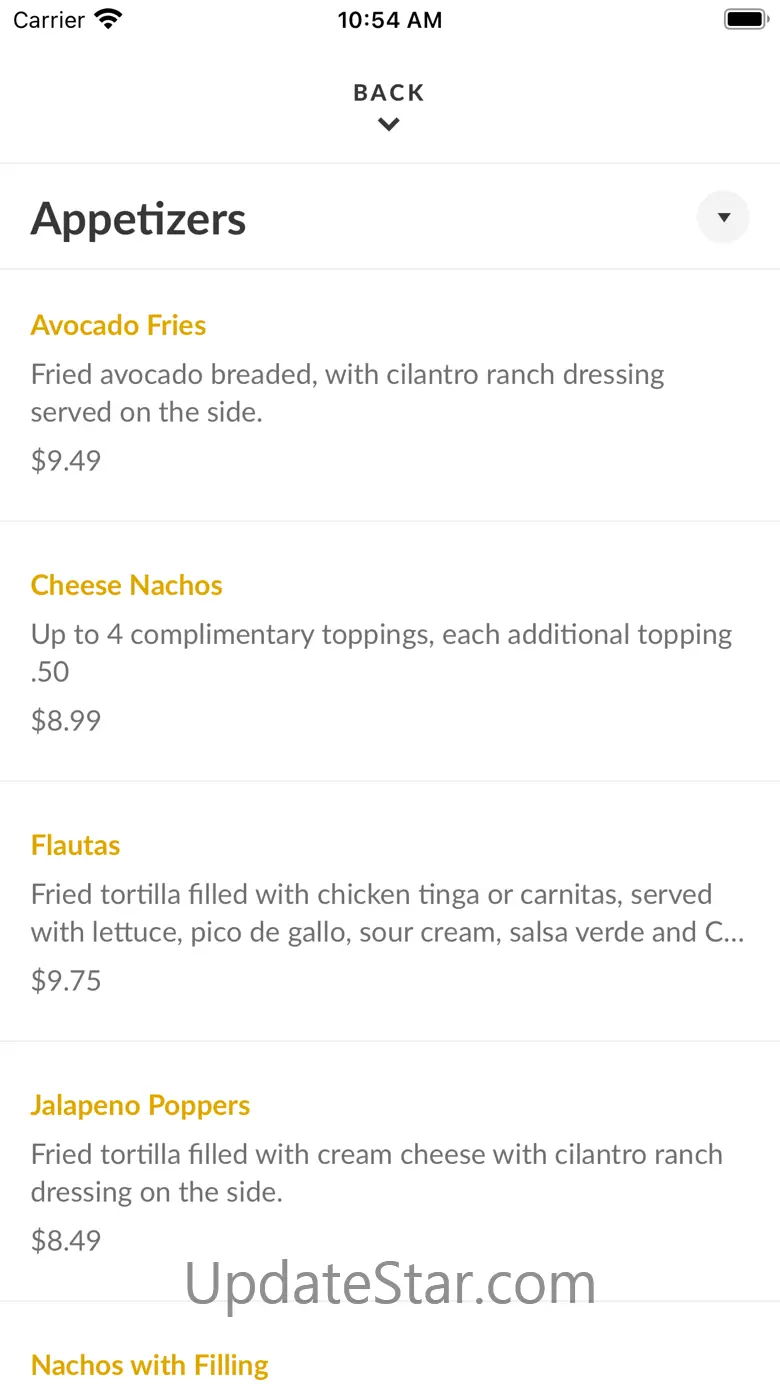Tap the Jalapeno Poppers description text
This screenshot has height=1387, width=780.
pos(377,1173)
